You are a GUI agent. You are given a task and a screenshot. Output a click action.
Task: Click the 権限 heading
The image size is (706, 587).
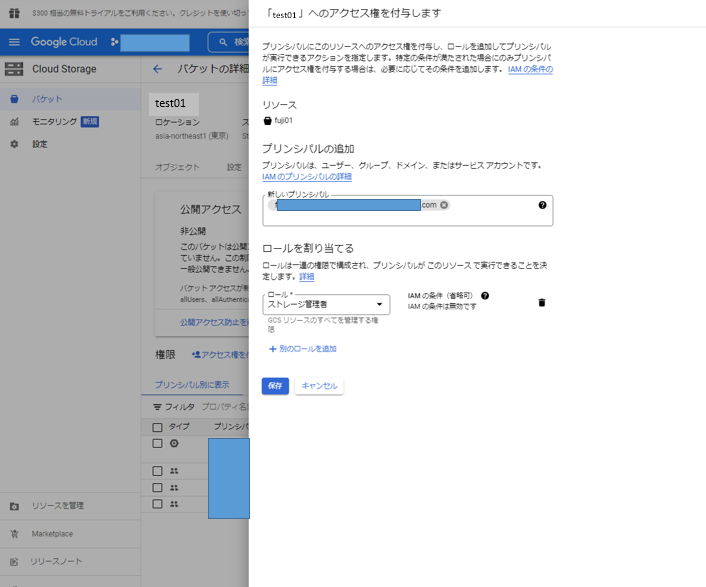(165, 355)
